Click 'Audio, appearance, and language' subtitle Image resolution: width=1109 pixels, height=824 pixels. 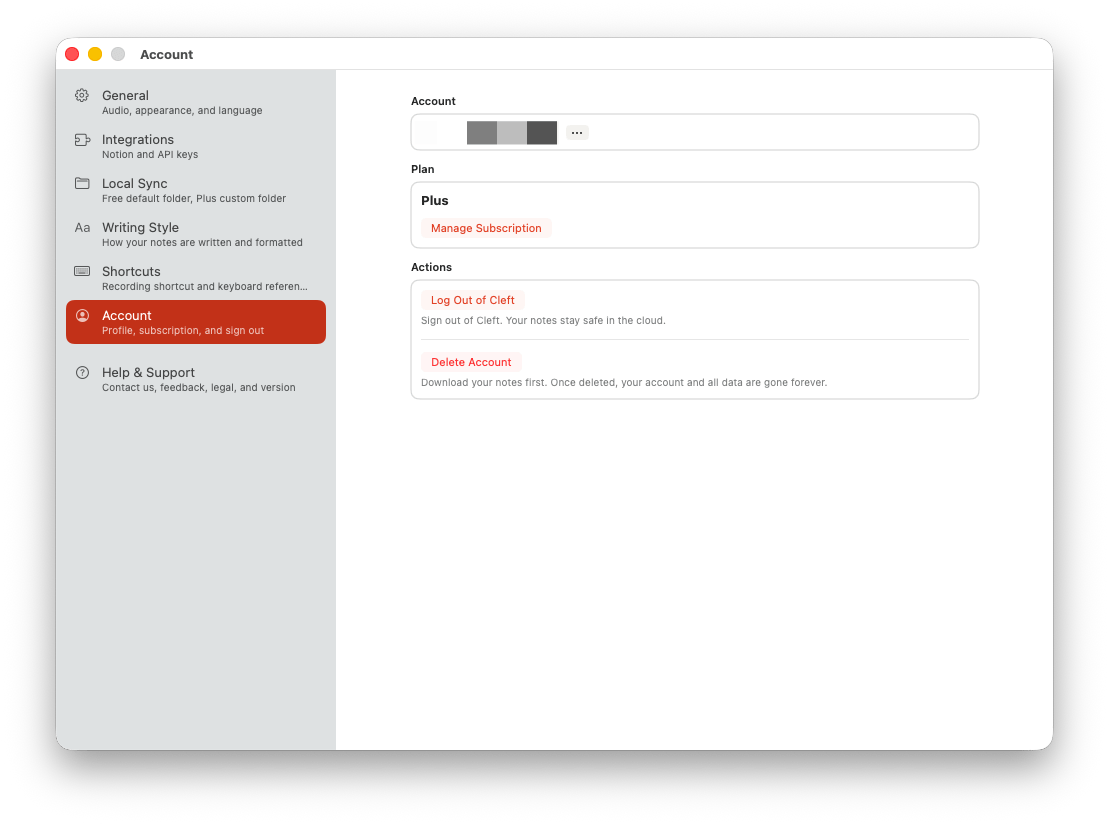click(182, 111)
